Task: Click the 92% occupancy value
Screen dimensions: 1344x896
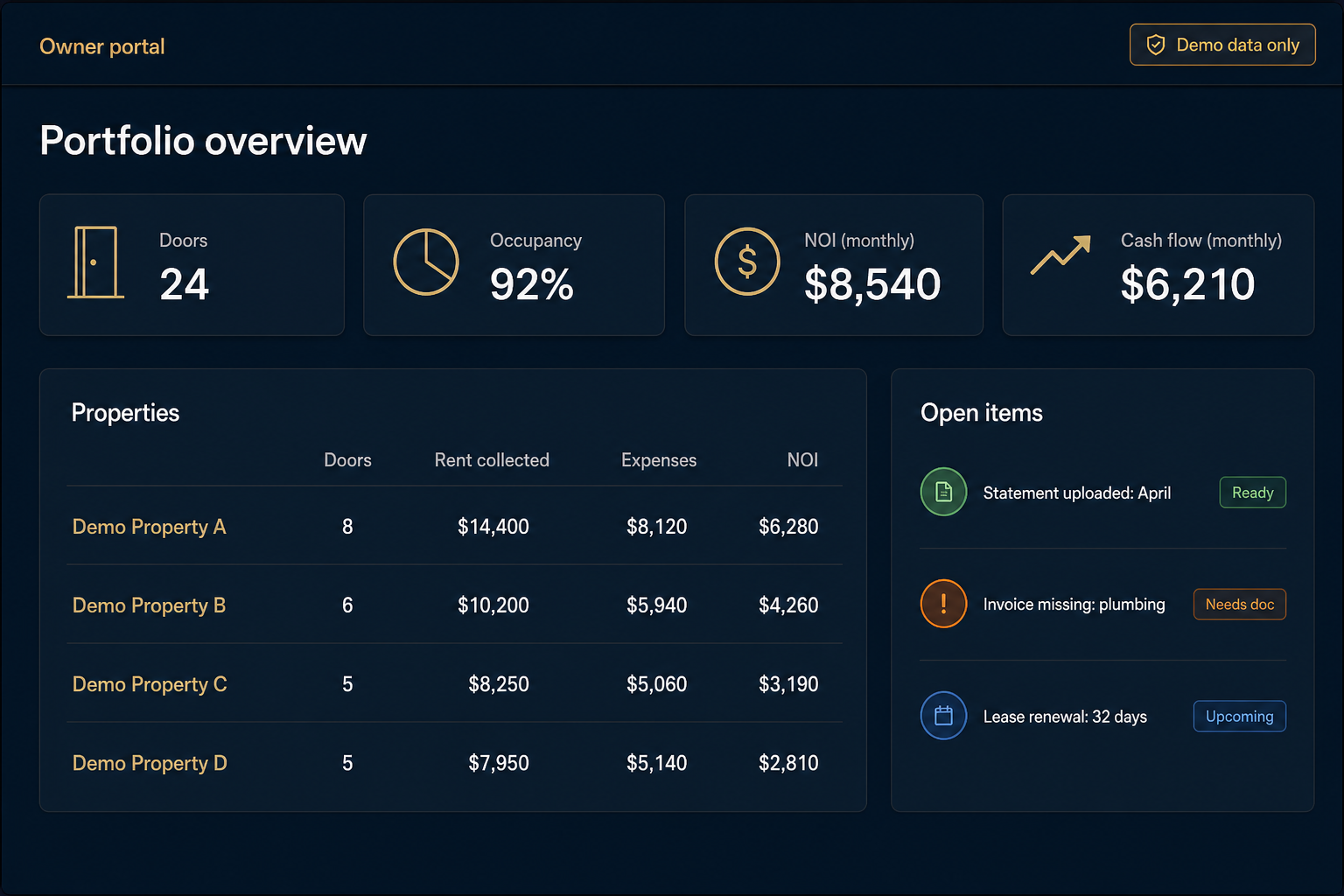Action: (x=532, y=284)
